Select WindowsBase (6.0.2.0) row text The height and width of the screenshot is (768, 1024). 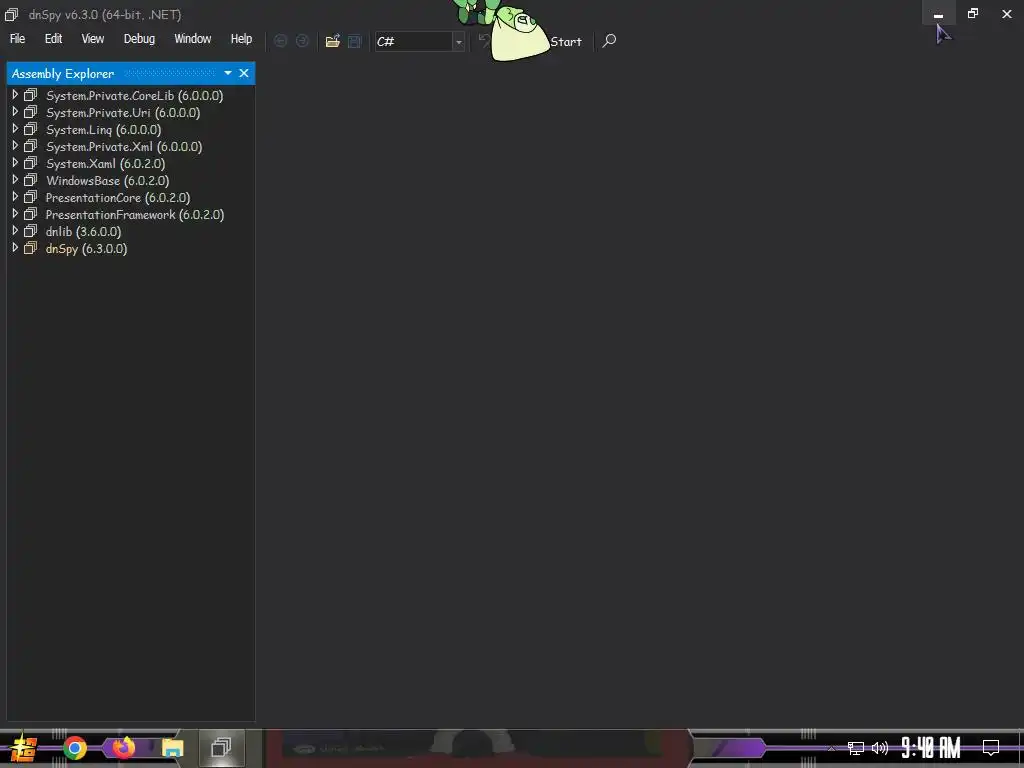coord(108,180)
